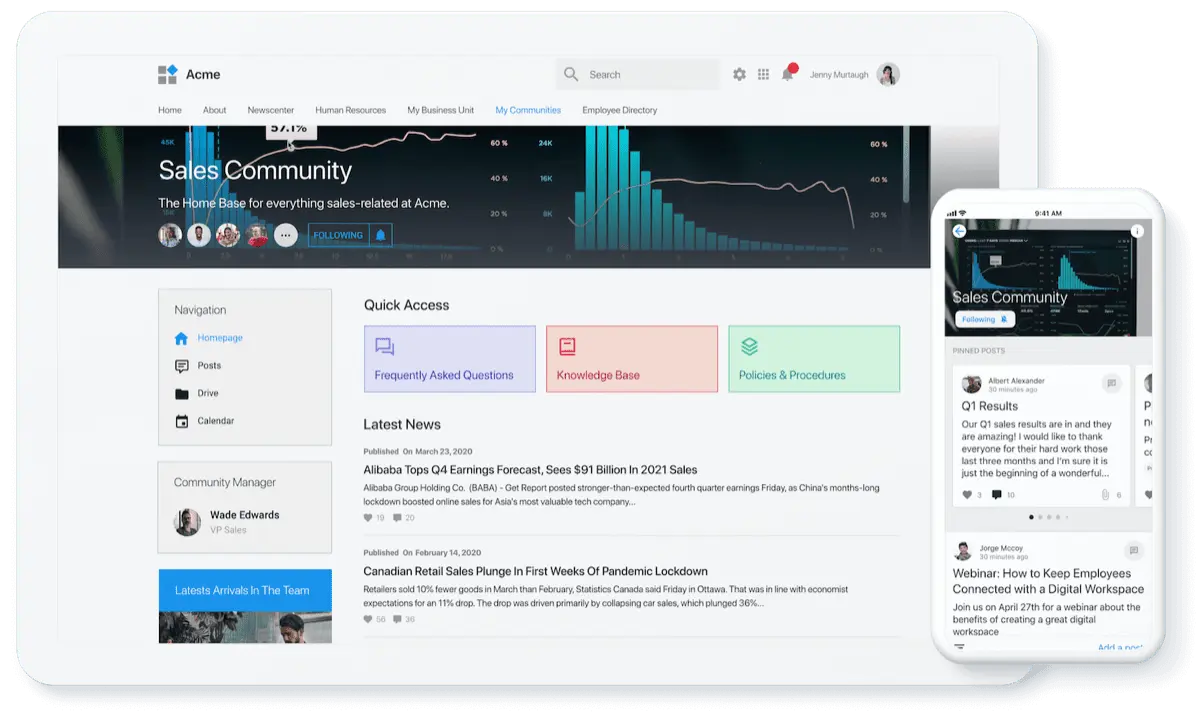Open the Posts icon in Navigation
The width and height of the screenshot is (1200, 716).
[181, 366]
